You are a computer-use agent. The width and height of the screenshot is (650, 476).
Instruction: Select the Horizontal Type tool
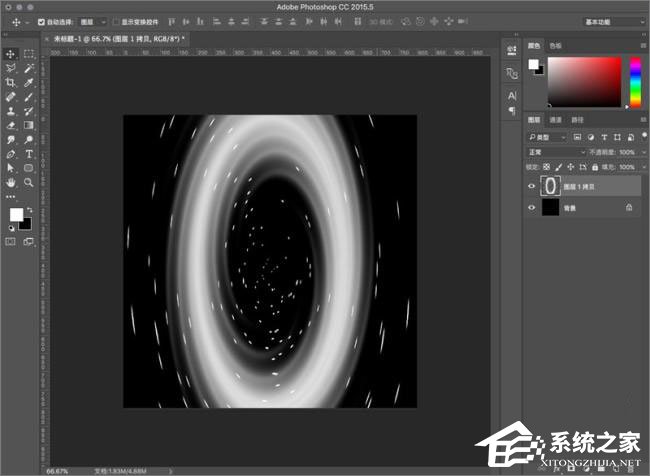(29, 155)
